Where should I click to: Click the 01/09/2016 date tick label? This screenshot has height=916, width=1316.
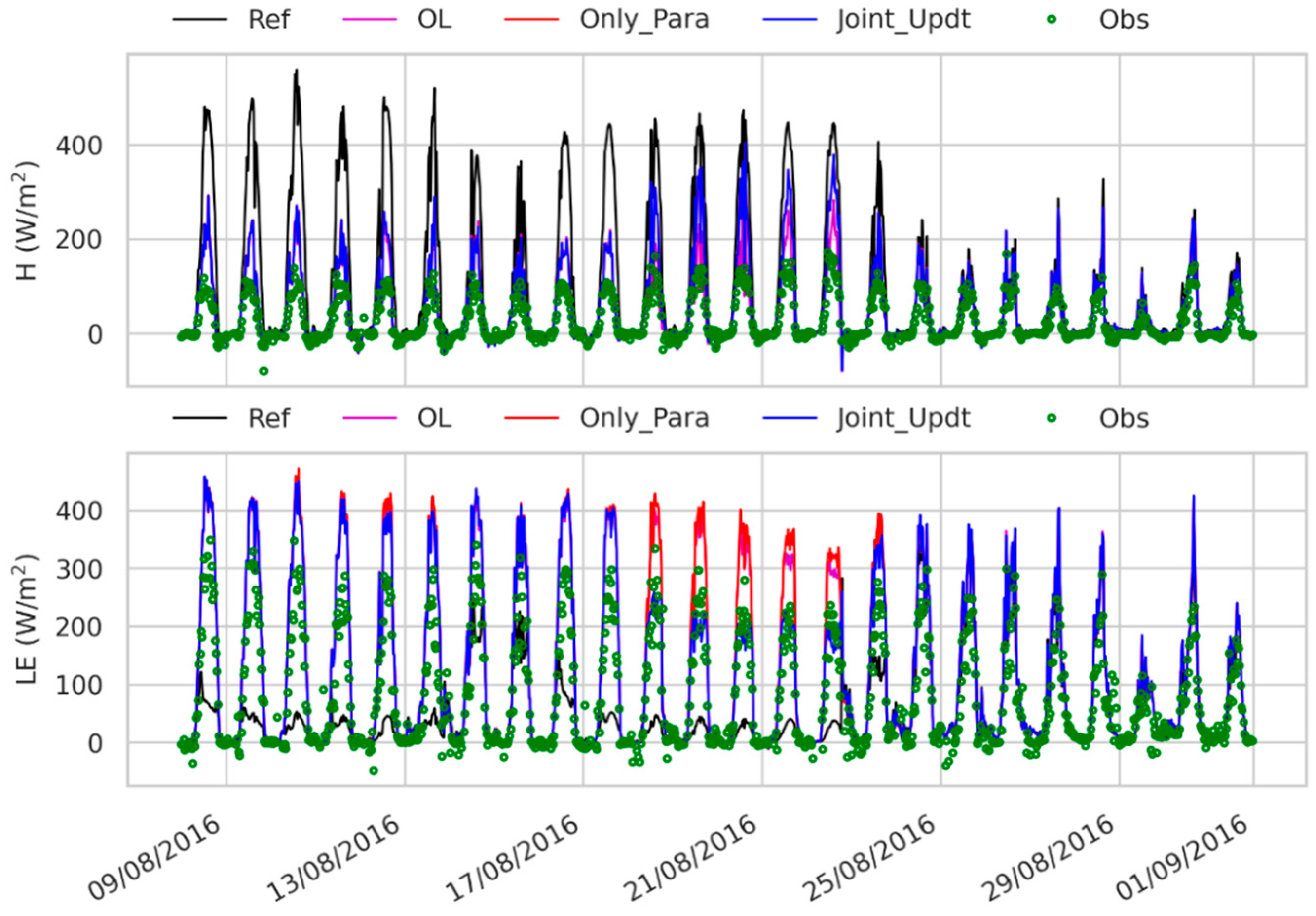coord(1183,859)
